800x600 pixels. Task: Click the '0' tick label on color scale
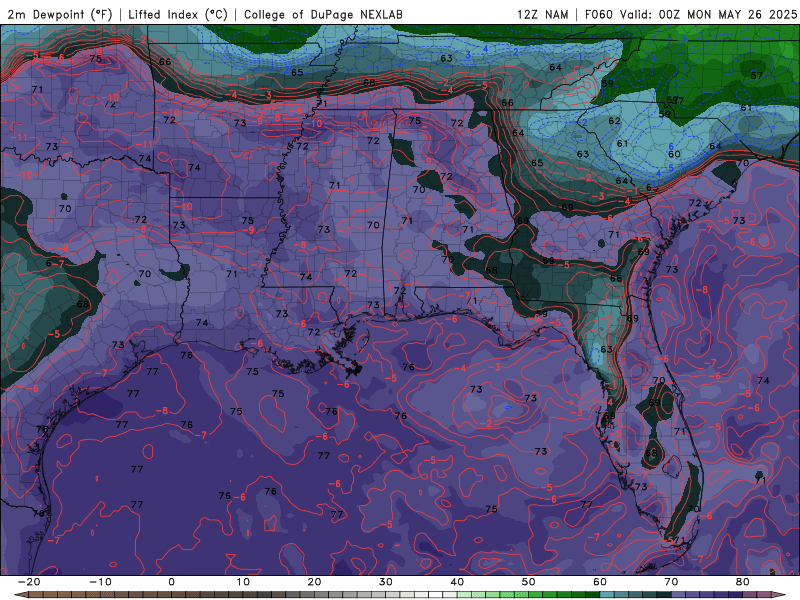point(171,582)
